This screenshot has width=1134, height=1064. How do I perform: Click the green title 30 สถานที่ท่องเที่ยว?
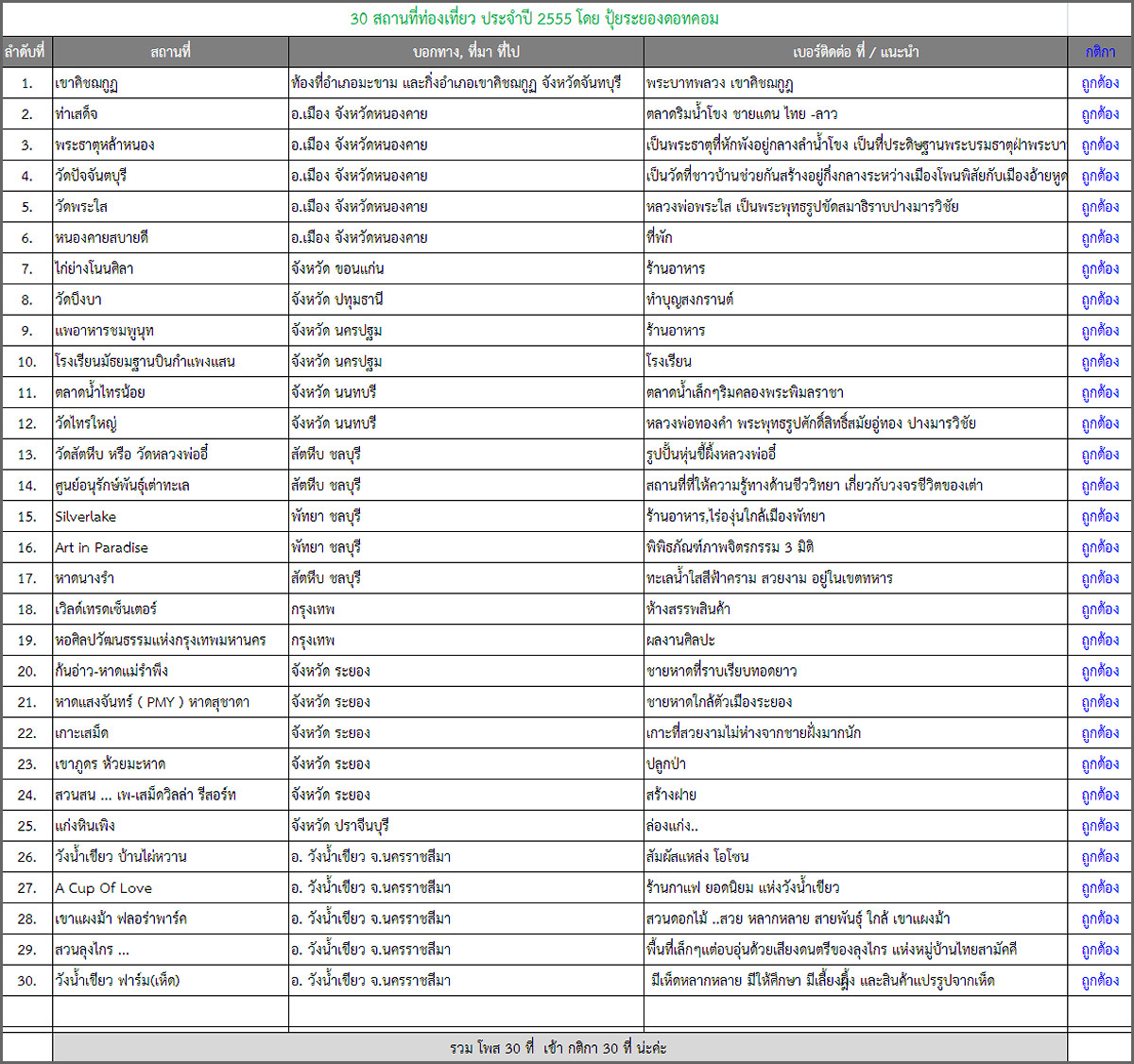coord(534,18)
